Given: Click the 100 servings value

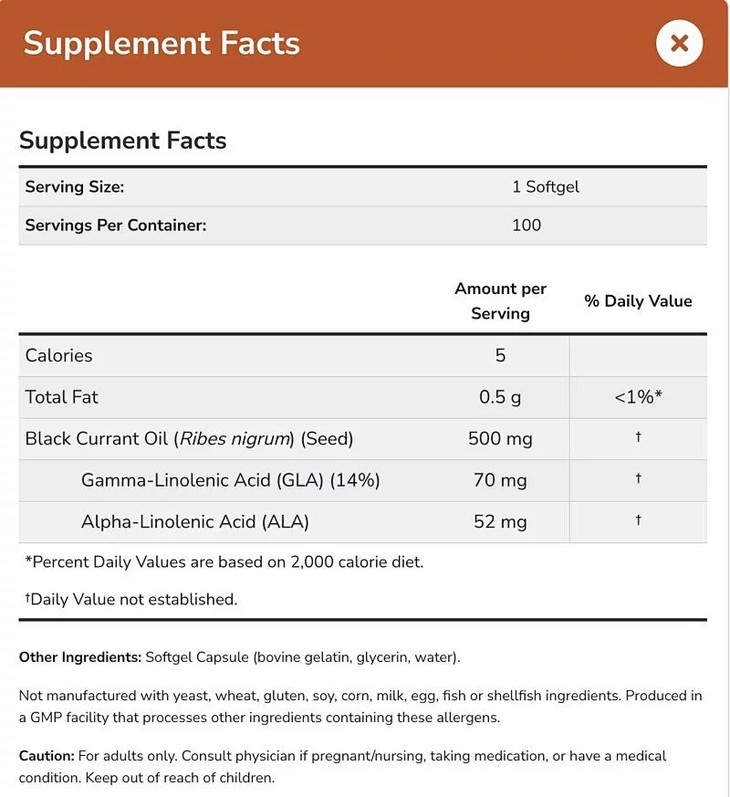Looking at the screenshot, I should pos(526,225).
